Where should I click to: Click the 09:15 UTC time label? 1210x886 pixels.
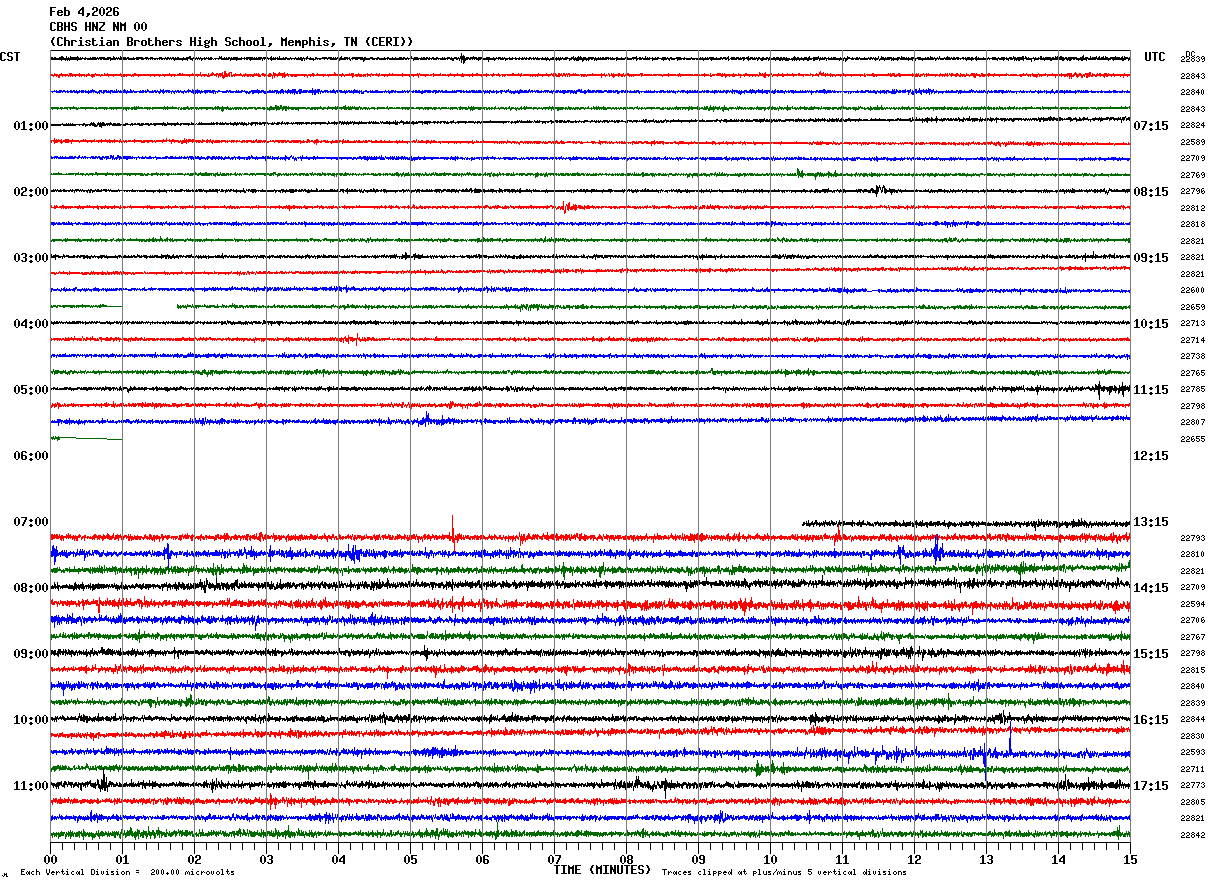(1151, 258)
